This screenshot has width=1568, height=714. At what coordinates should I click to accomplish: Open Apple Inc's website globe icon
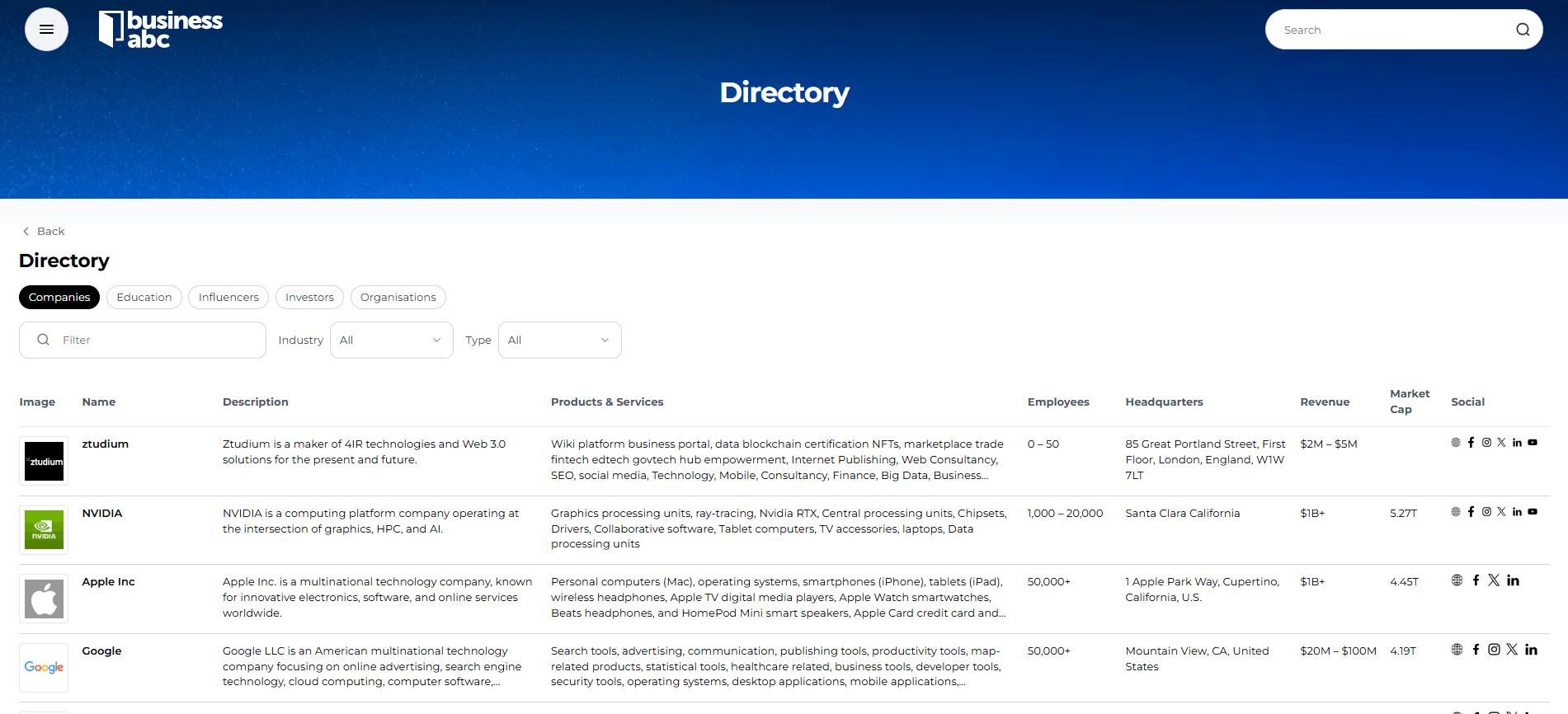click(1457, 580)
